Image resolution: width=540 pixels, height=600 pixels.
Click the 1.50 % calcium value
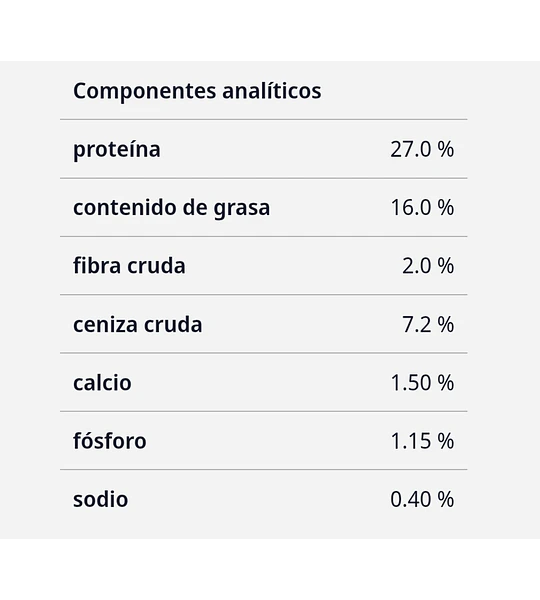pos(422,383)
